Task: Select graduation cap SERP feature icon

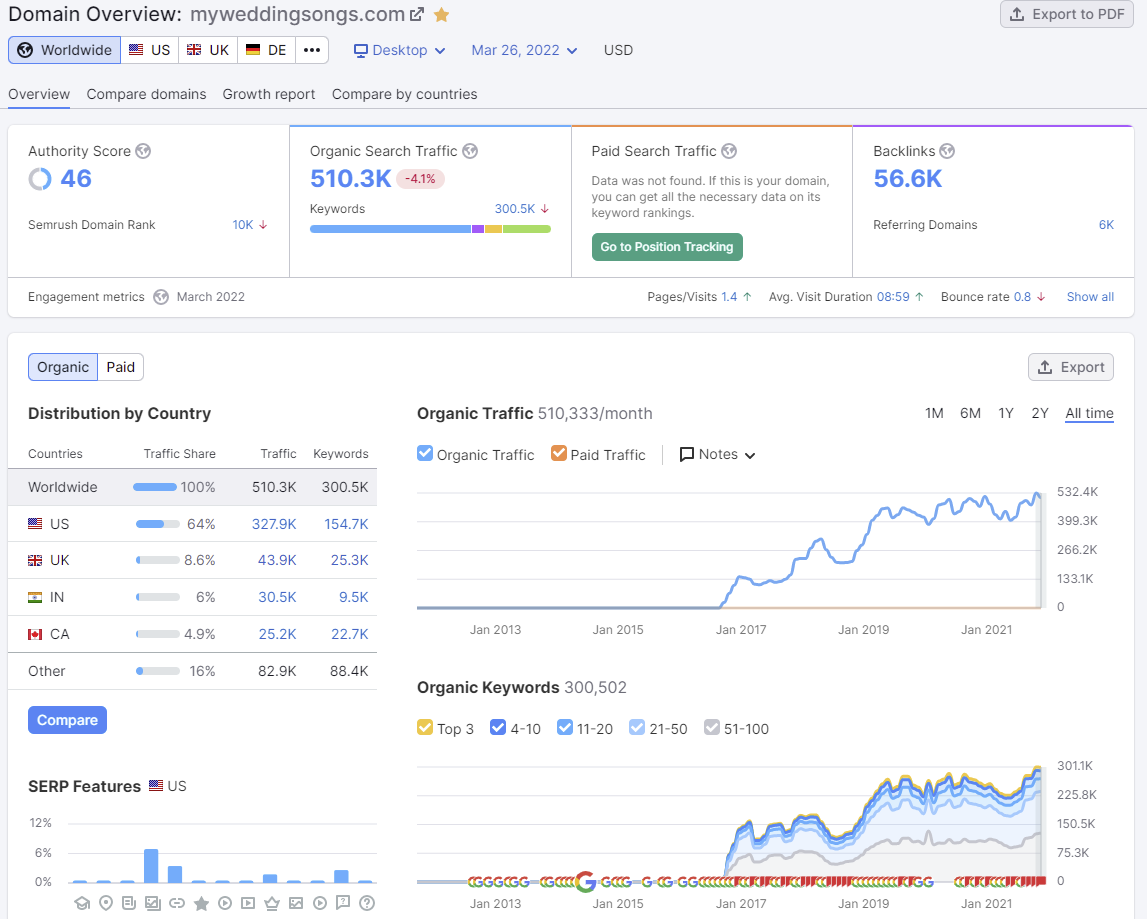Action: 82,903
